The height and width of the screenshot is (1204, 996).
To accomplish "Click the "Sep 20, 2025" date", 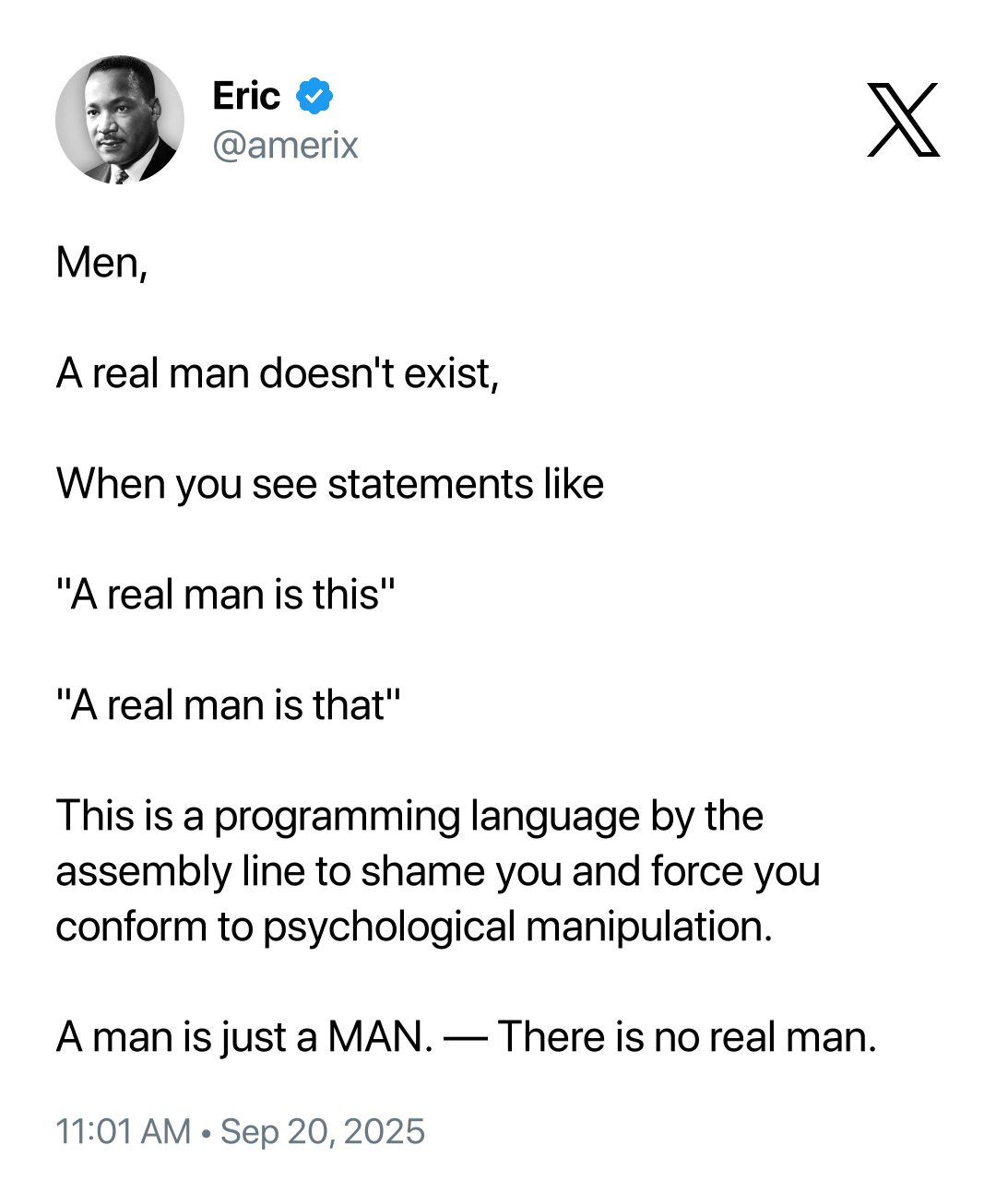I will point(323,1131).
